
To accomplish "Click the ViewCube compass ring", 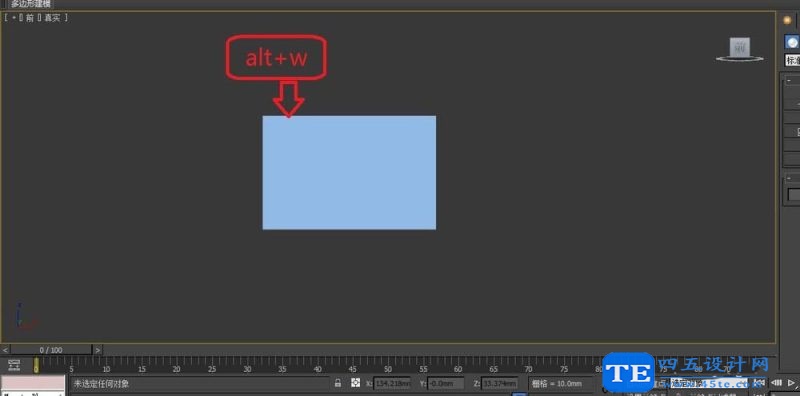I will click(739, 59).
